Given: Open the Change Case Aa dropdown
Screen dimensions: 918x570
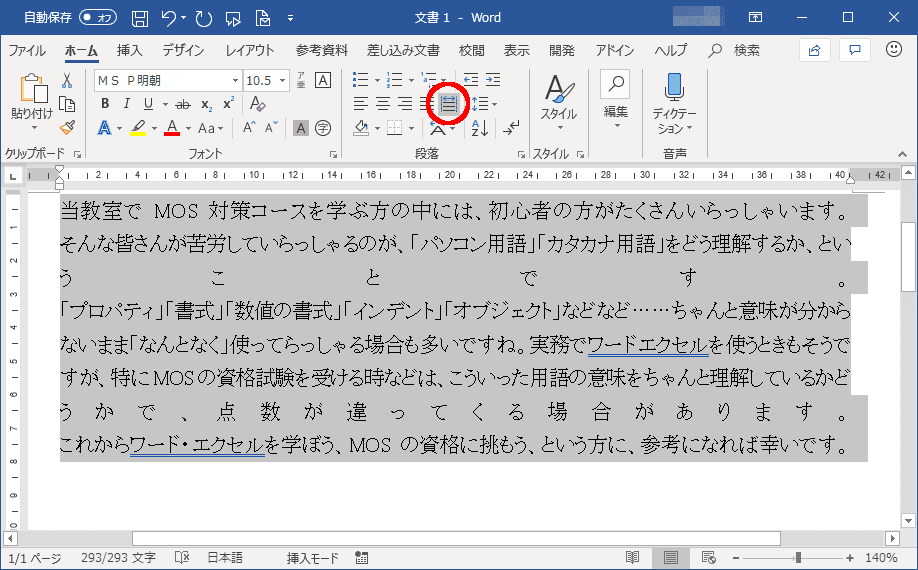Looking at the screenshot, I should click(x=210, y=128).
